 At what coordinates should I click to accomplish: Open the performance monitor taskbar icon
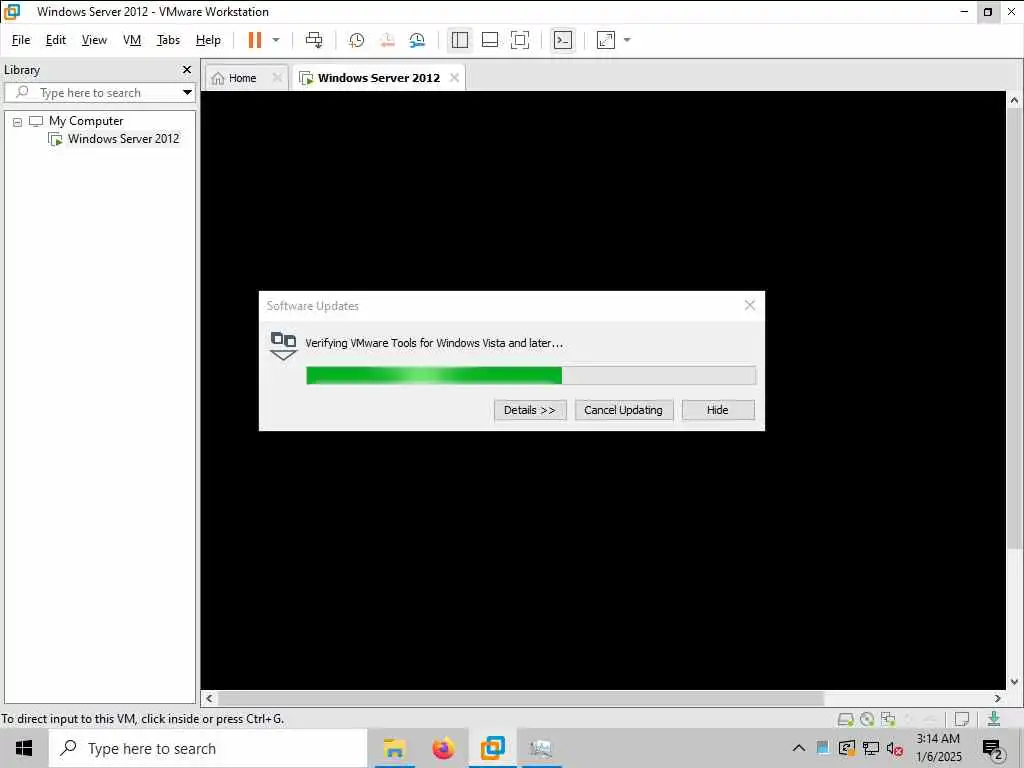(x=541, y=748)
